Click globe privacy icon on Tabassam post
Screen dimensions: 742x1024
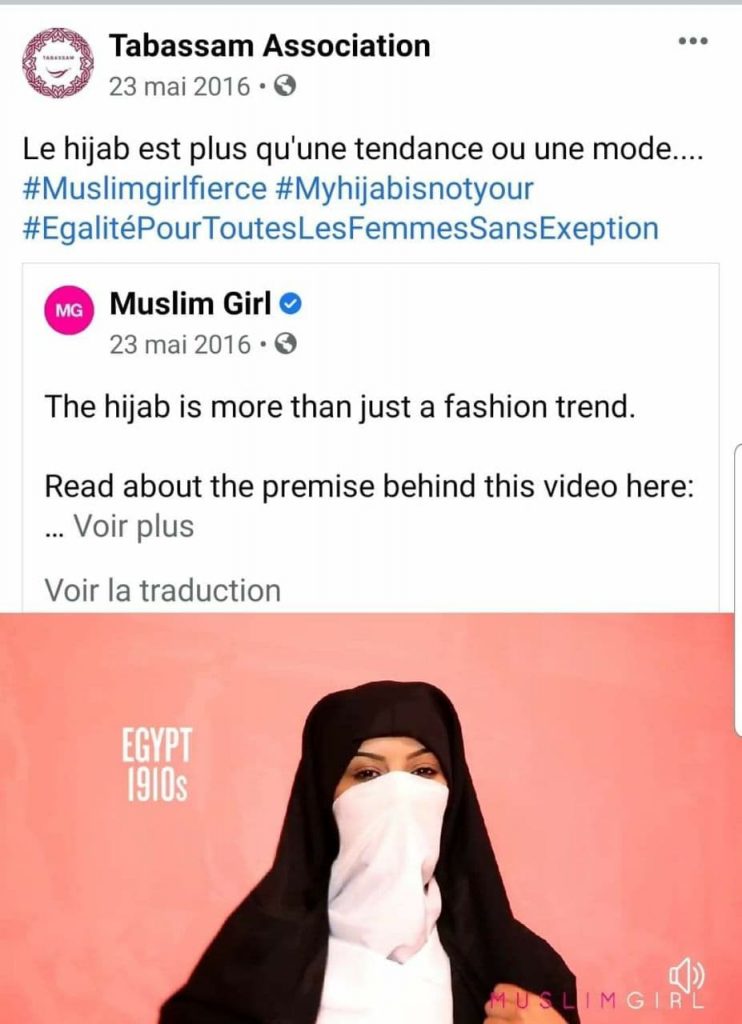(x=284, y=86)
